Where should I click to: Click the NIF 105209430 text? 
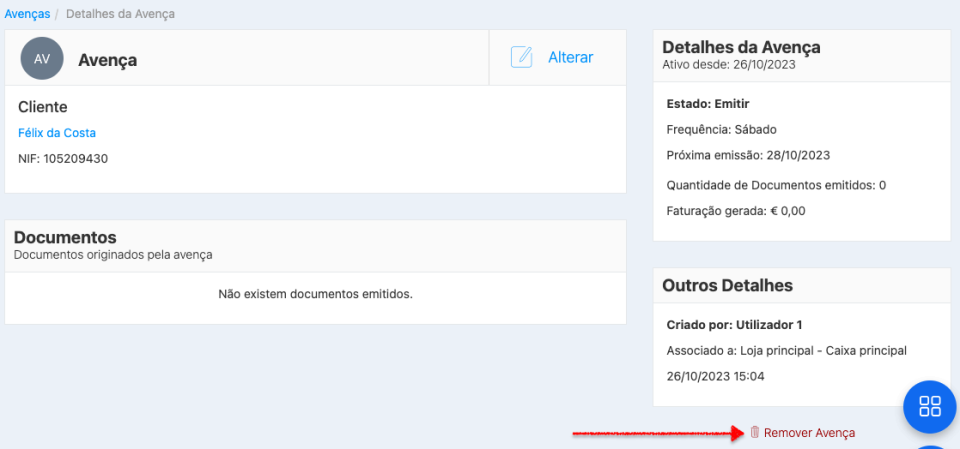63,158
